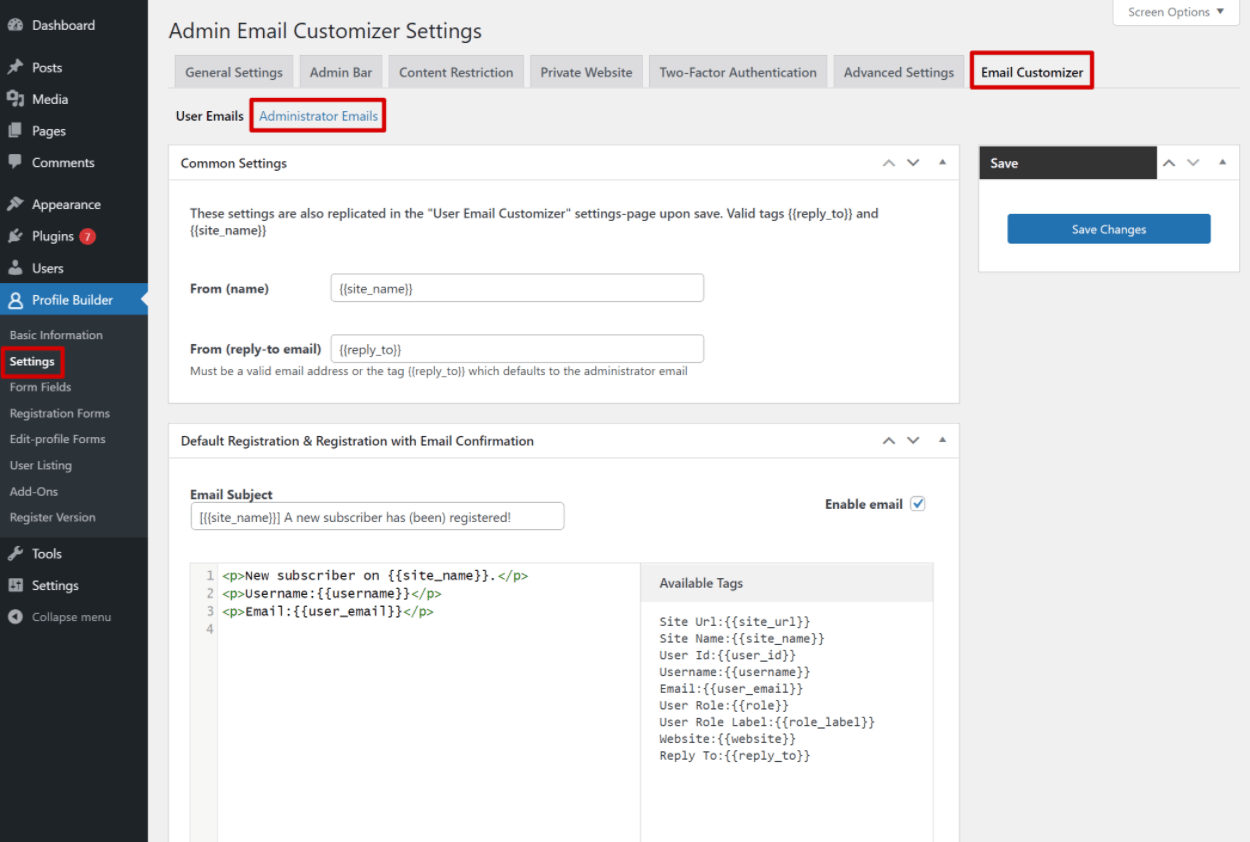Open the Admin Bar tab

341,72
